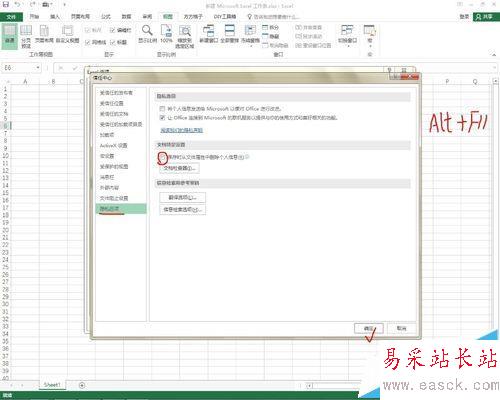The width and height of the screenshot is (500, 400).
Task: Open the privacy statement link
Action: pos(182,130)
